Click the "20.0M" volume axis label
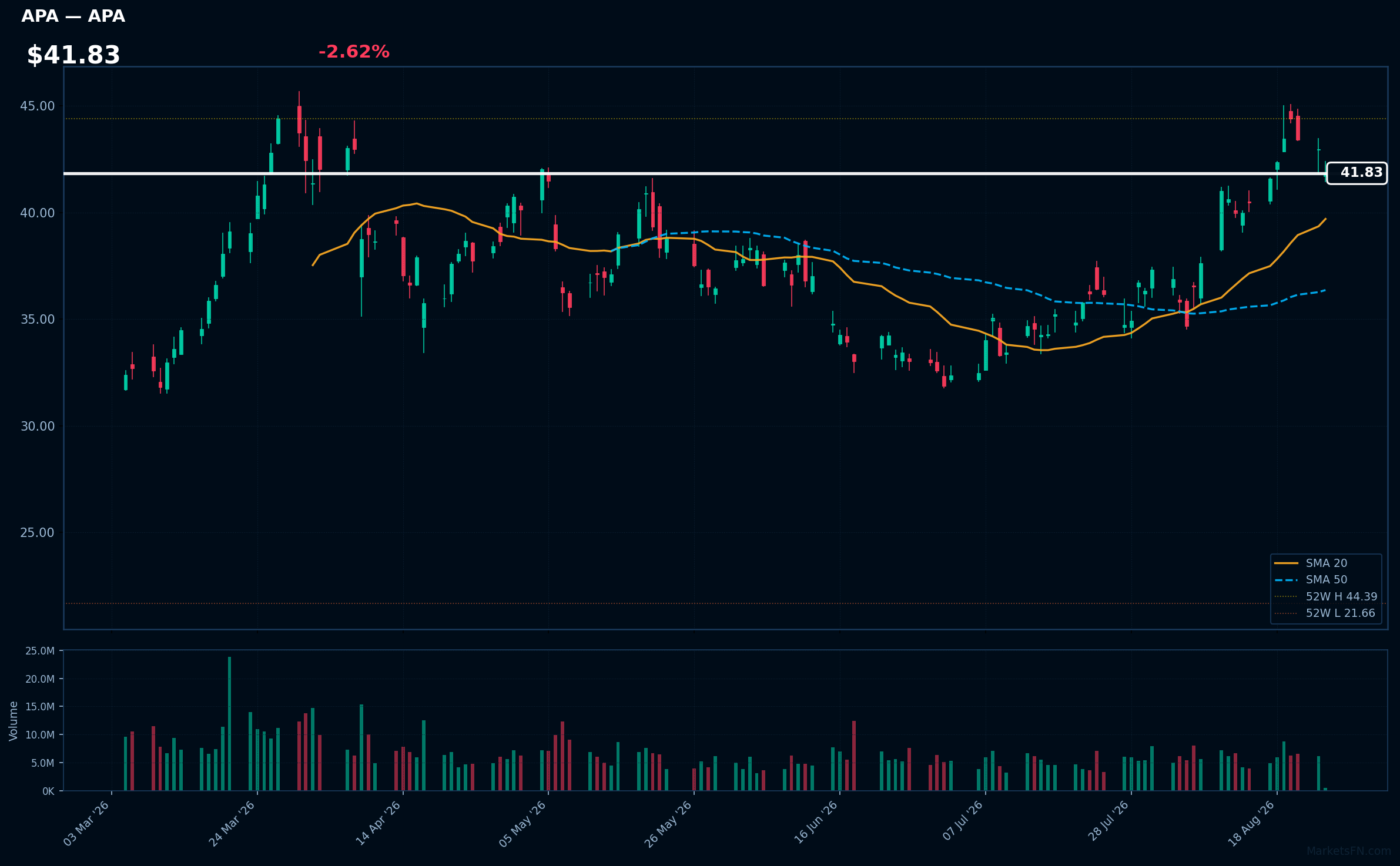 tap(40, 679)
